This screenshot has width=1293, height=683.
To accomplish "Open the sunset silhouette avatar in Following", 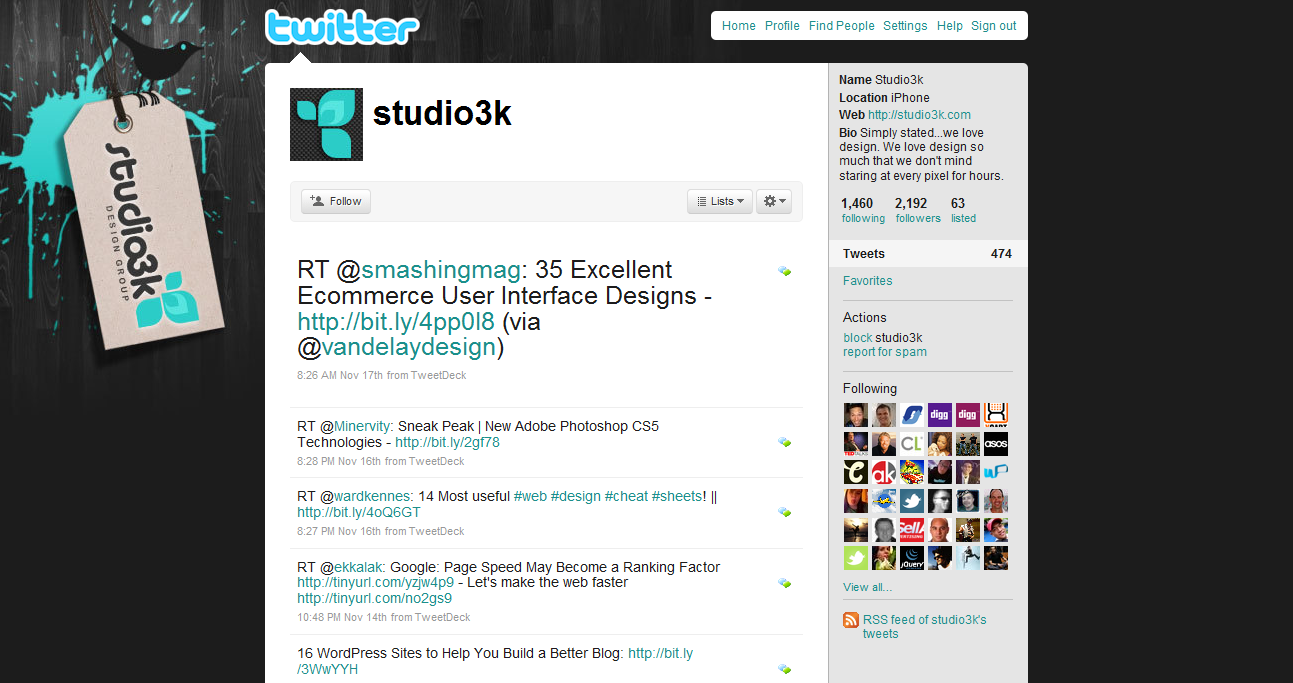I will (x=856, y=529).
